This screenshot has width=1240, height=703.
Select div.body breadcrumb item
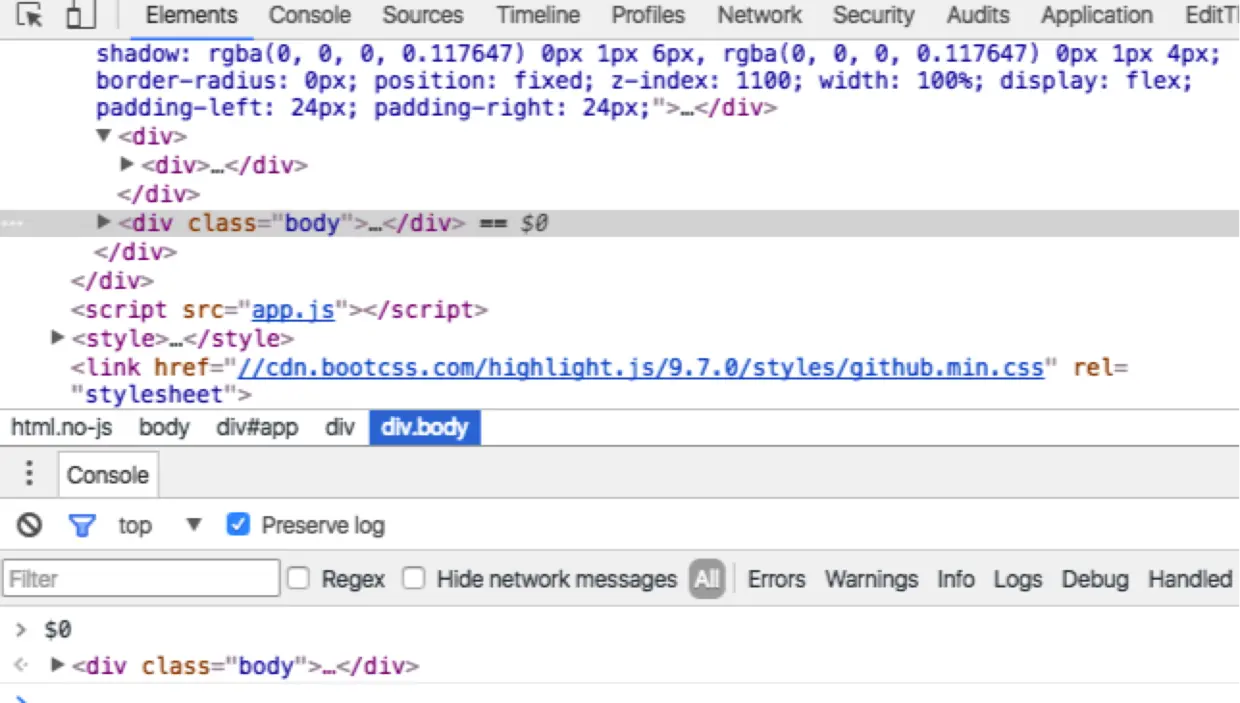pyautogui.click(x=425, y=428)
